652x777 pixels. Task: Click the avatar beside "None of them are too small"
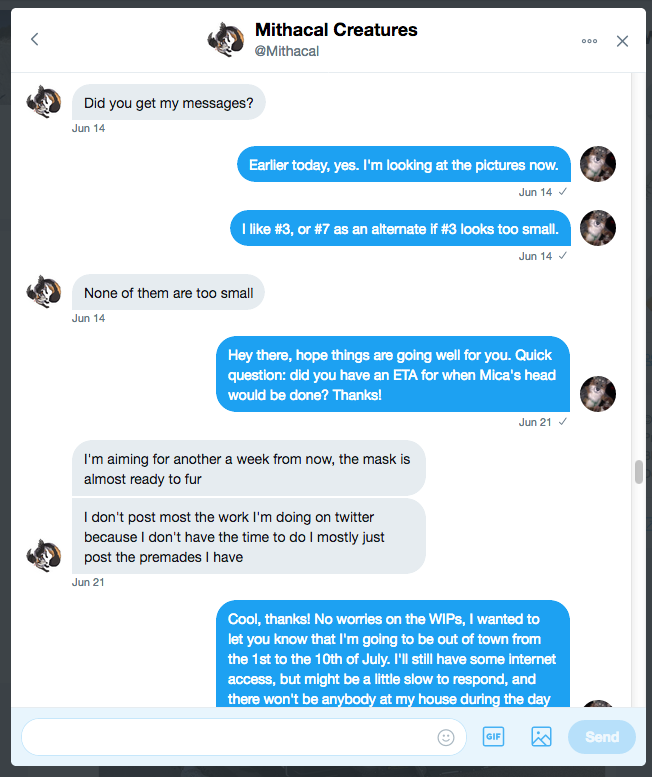coord(44,292)
